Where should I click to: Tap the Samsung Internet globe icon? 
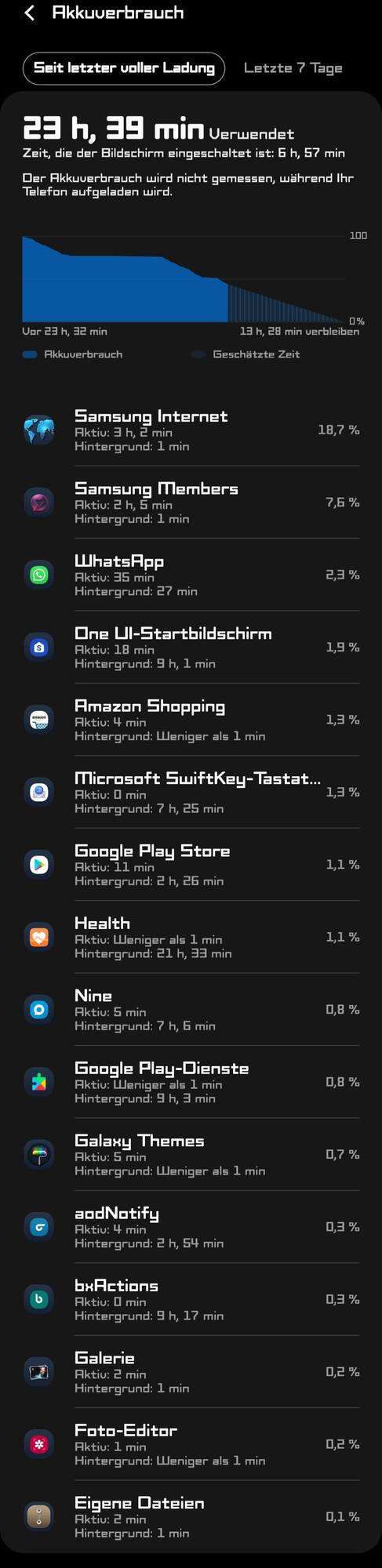(x=39, y=430)
